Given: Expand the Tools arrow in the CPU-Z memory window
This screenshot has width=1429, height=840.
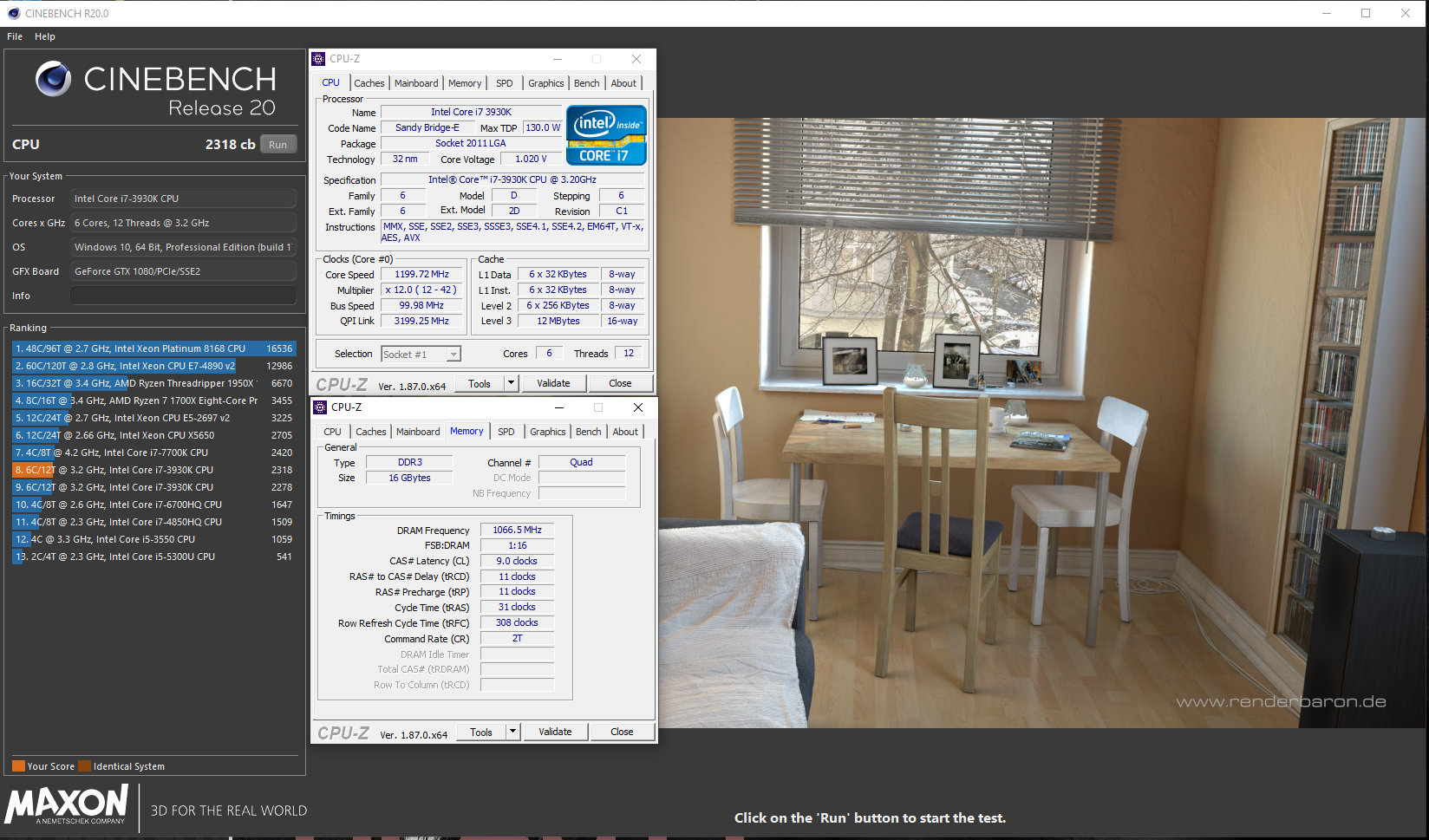Looking at the screenshot, I should click(513, 732).
